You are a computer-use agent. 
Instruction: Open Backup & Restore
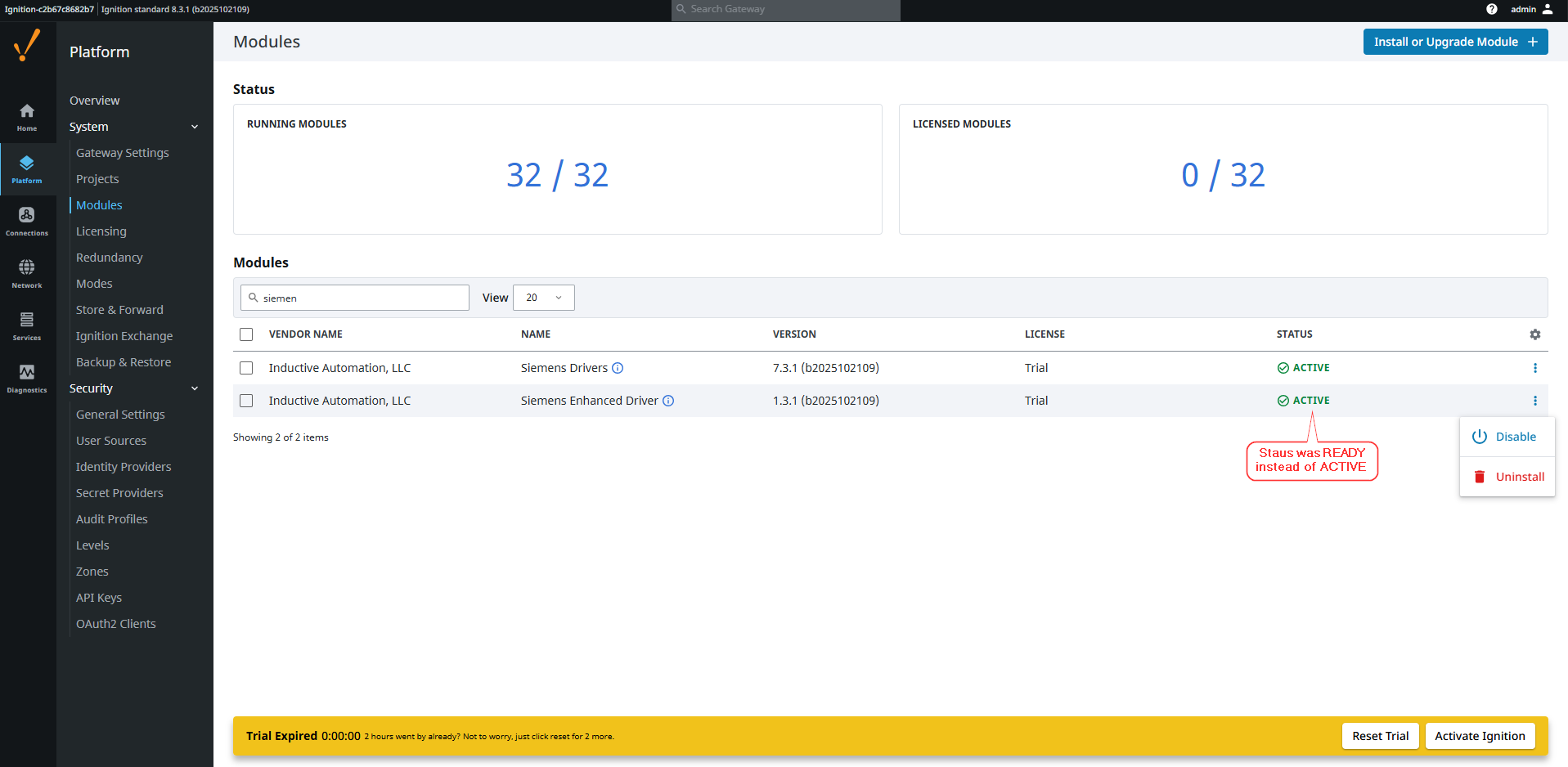[x=124, y=362]
